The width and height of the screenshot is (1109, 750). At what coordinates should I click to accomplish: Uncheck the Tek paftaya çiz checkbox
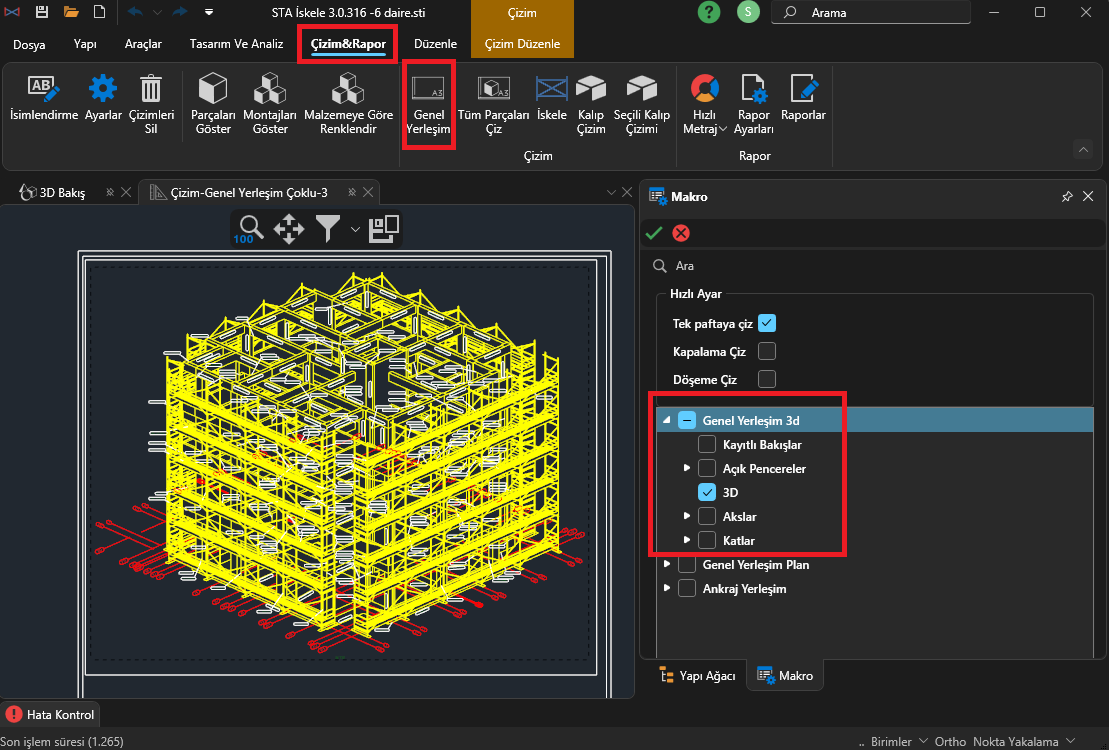coord(767,323)
